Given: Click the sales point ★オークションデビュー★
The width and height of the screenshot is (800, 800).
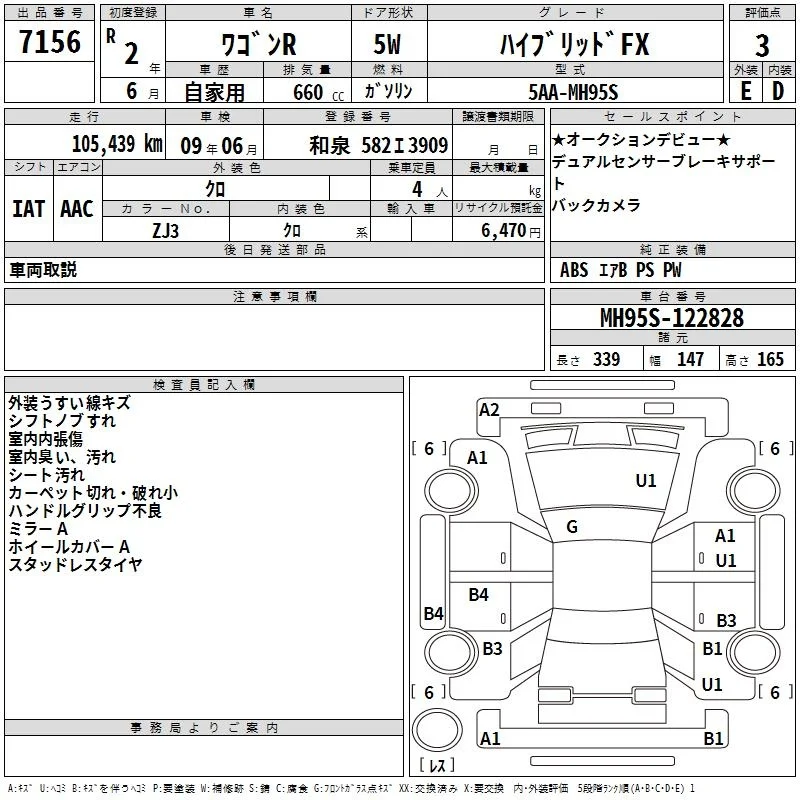Looking at the screenshot, I should [642, 139].
